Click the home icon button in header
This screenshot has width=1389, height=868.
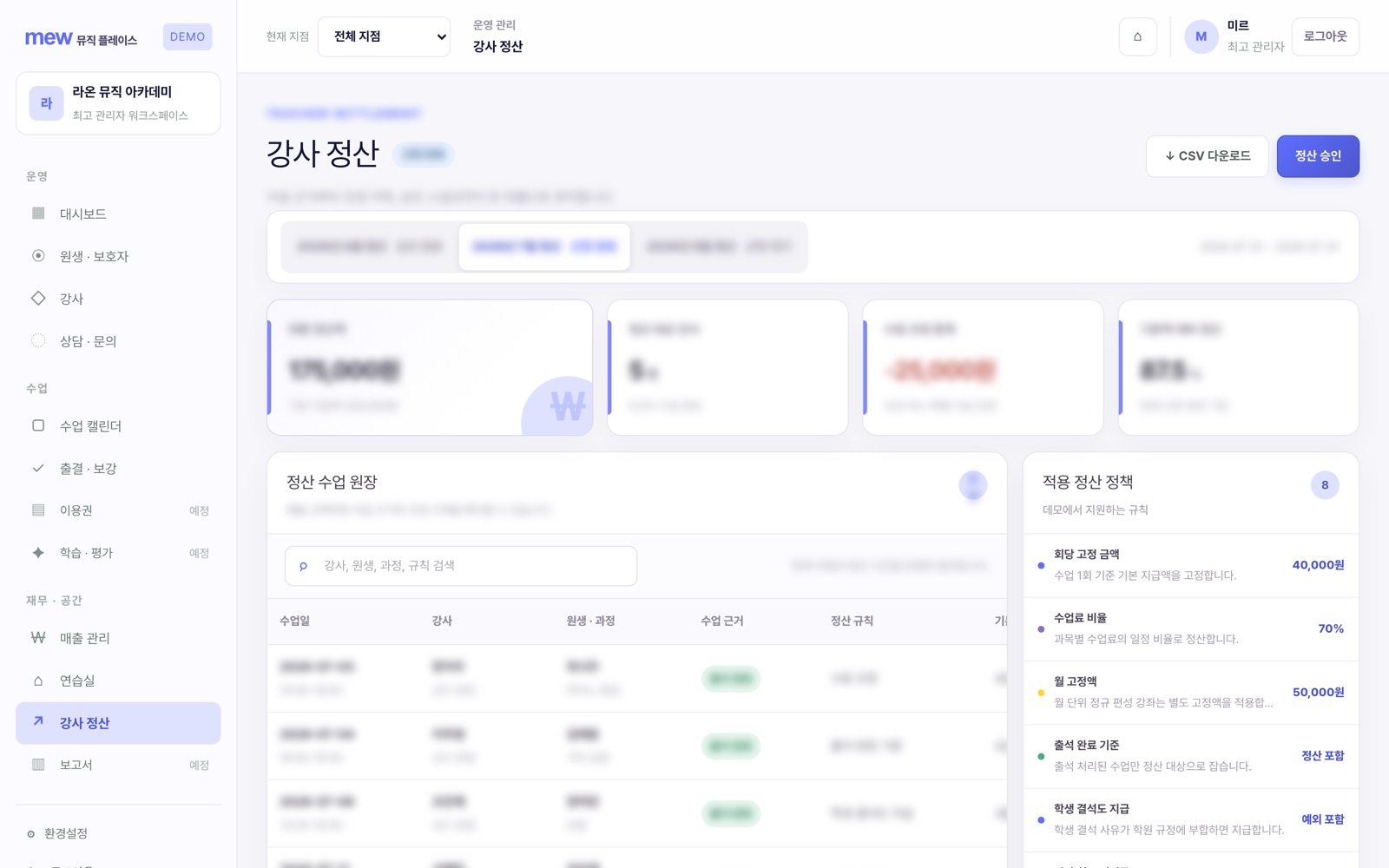(x=1137, y=36)
